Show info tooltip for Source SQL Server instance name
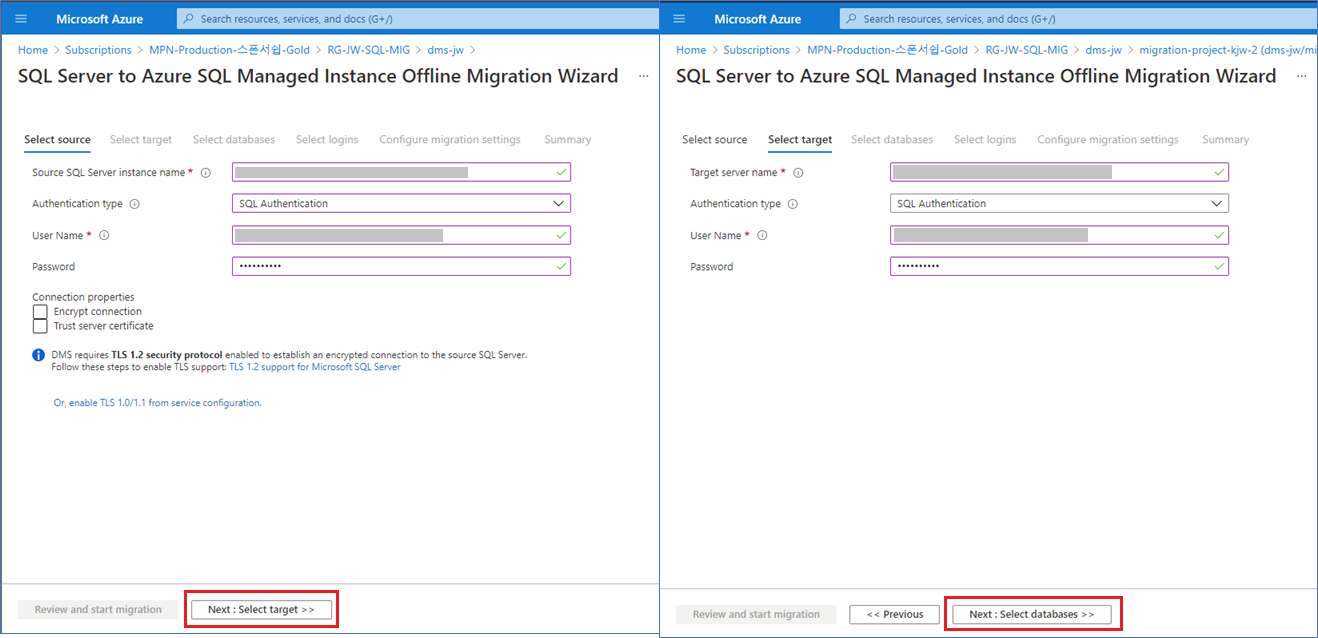The image size is (1318, 638). [206, 173]
